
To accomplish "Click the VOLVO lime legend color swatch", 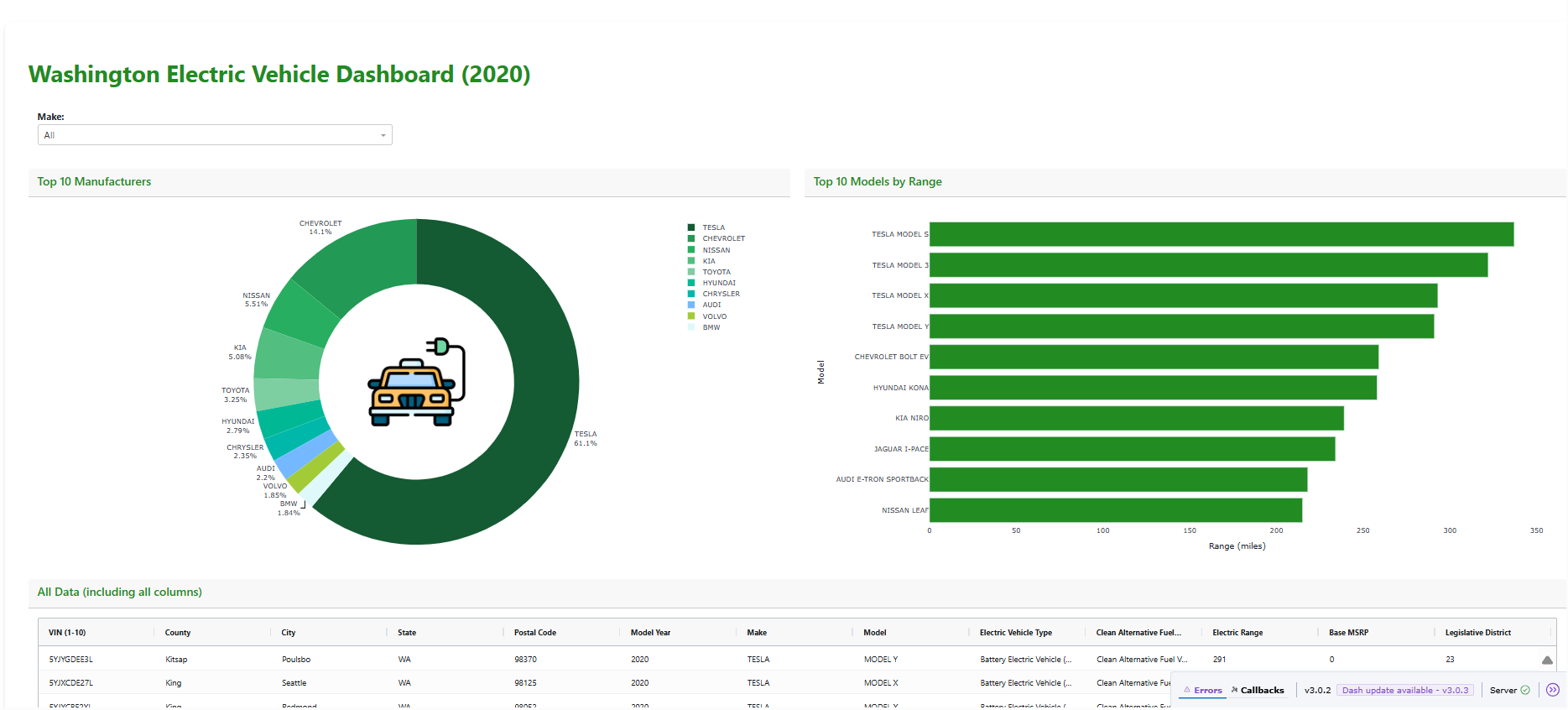I will tap(691, 316).
